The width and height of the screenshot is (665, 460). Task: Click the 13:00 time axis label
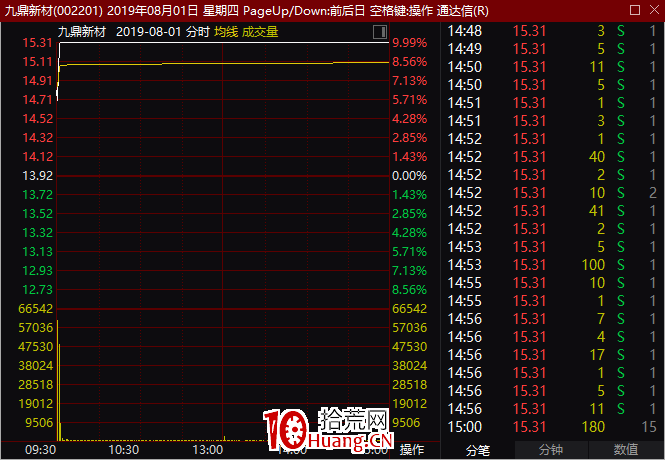207,450
